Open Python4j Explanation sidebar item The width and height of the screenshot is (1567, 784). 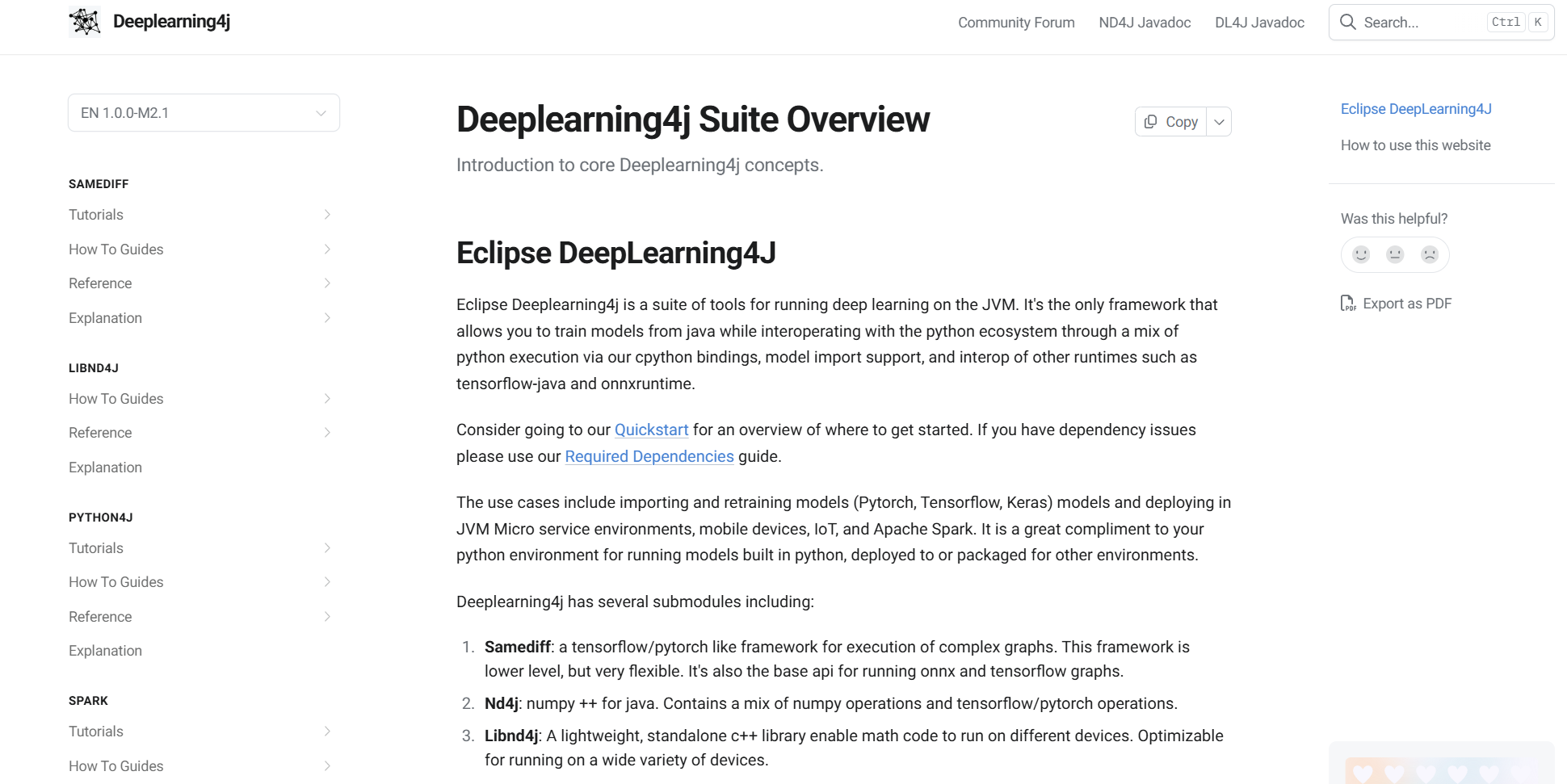(x=105, y=651)
